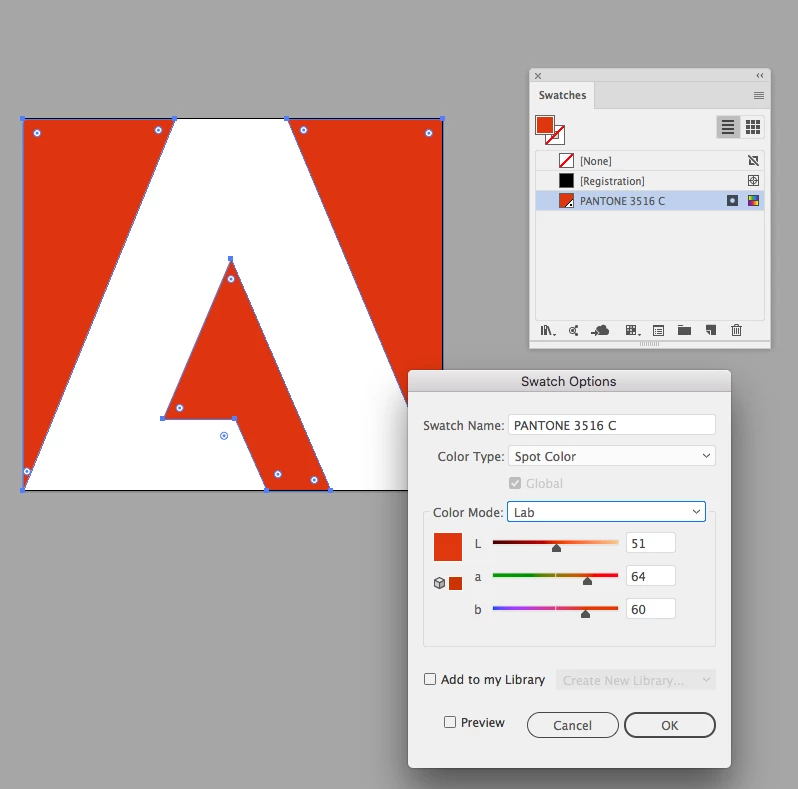This screenshot has height=789, width=798.
Task: Click the OK button
Action: pyautogui.click(x=670, y=725)
